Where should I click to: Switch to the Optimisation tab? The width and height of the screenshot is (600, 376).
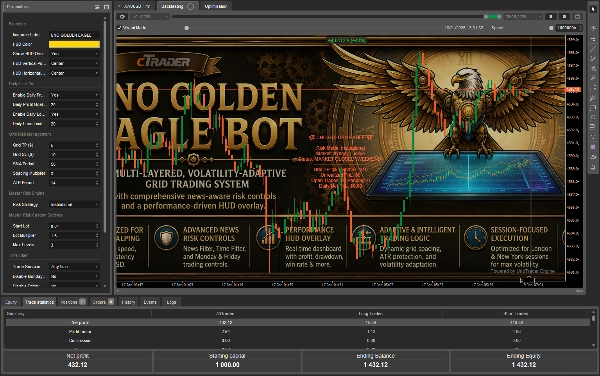pos(215,6)
